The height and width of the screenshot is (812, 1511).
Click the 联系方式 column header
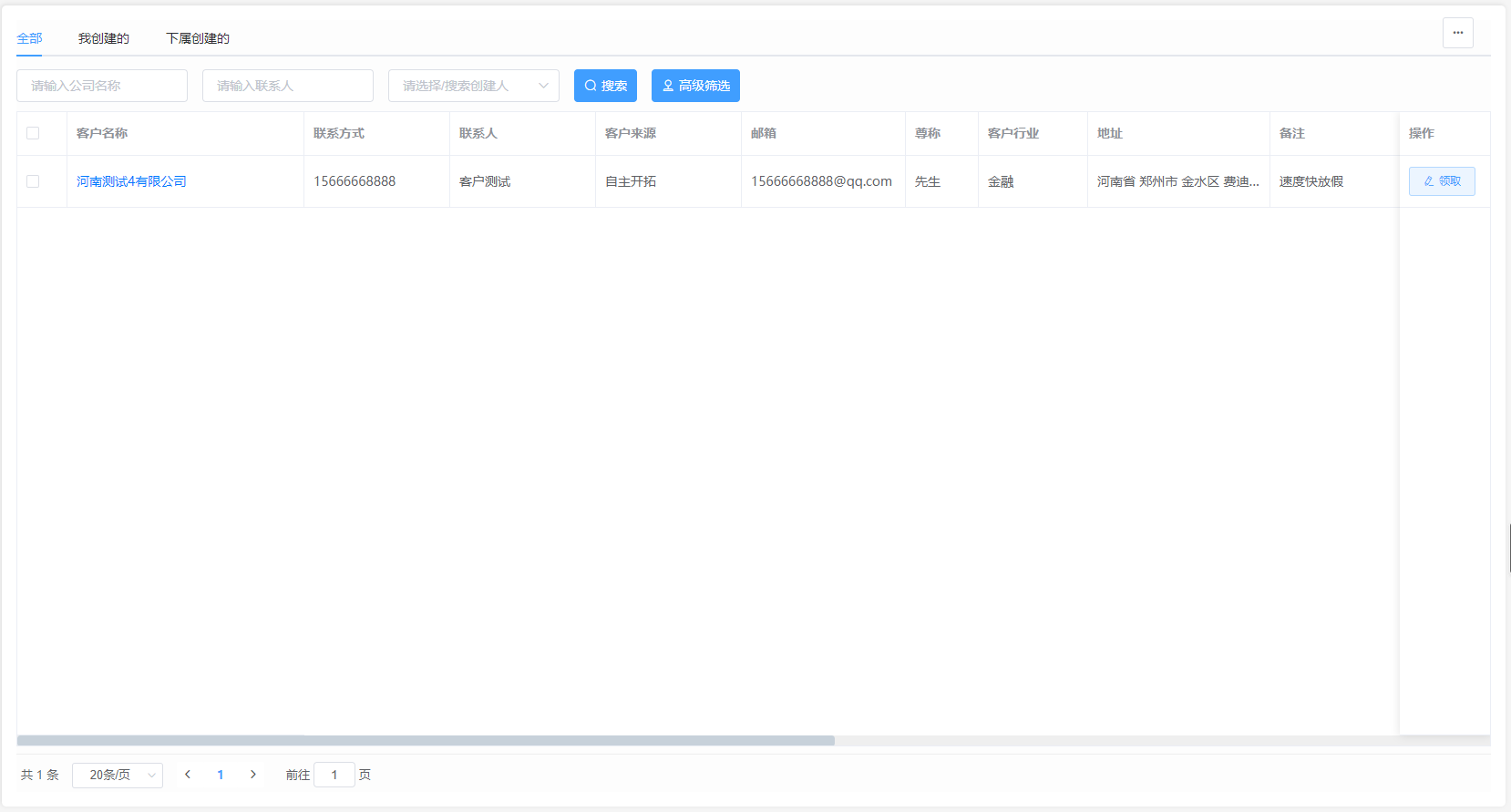339,133
